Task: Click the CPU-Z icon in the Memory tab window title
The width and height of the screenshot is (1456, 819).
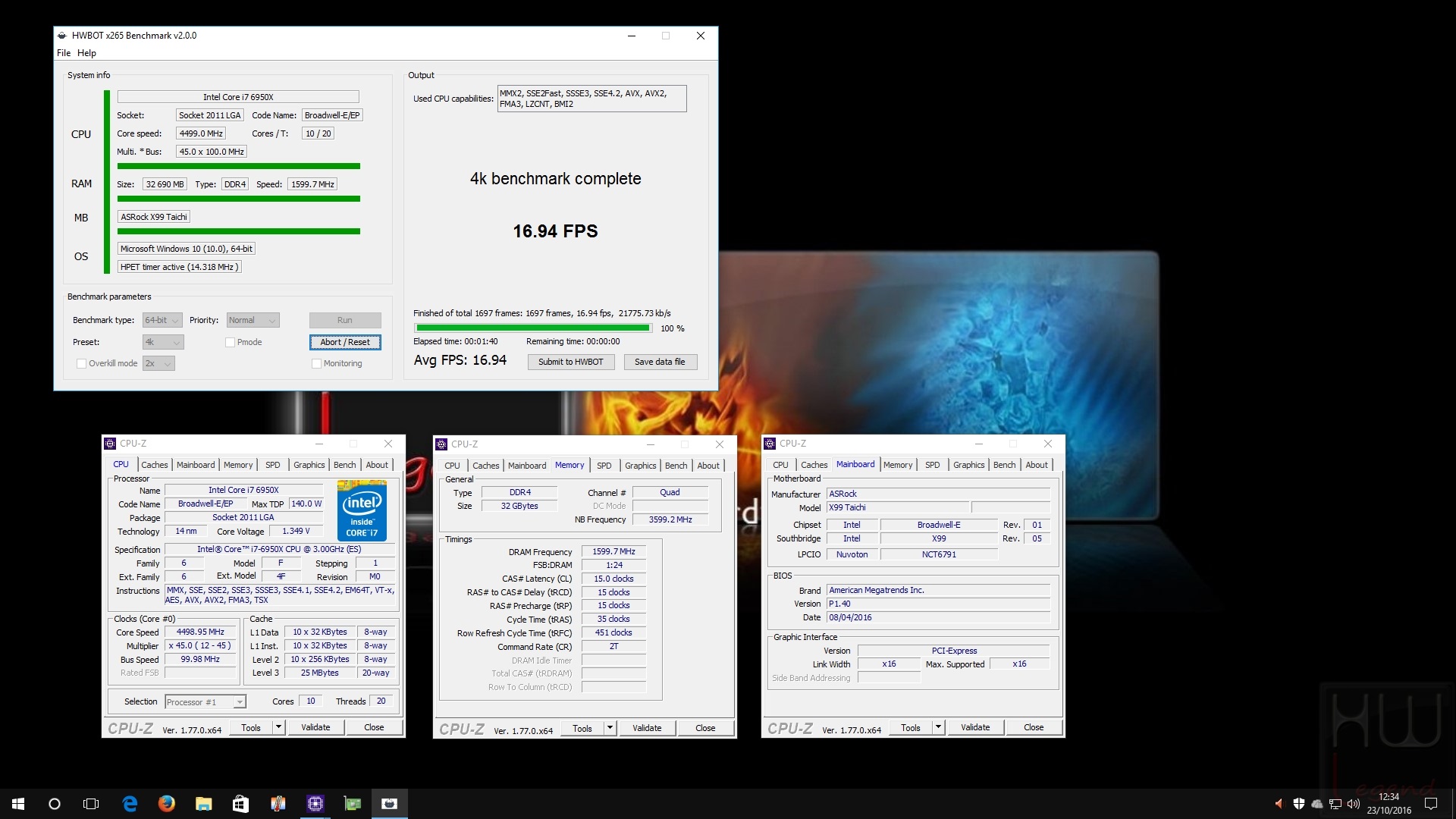Action: tap(441, 444)
